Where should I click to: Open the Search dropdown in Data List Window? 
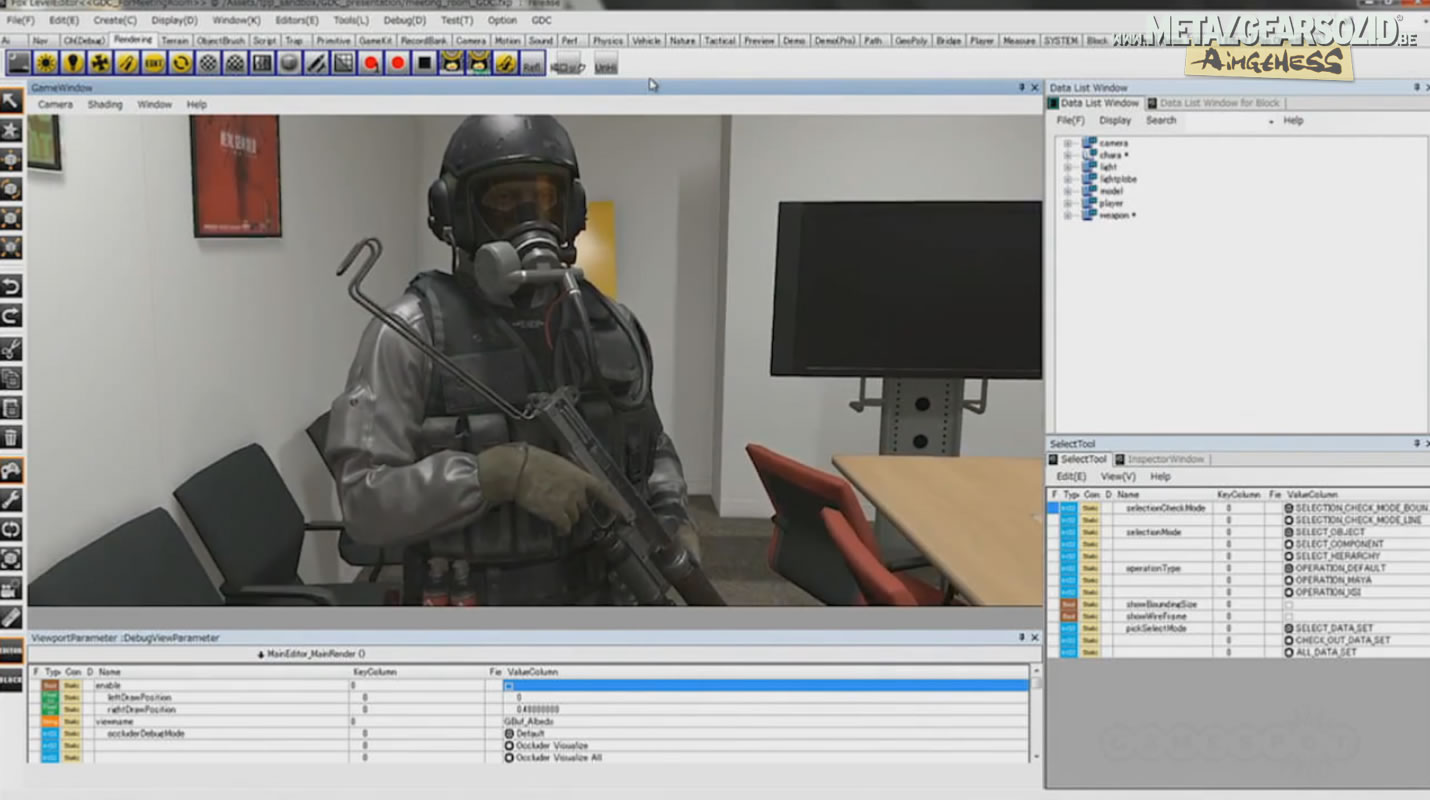coord(1271,121)
